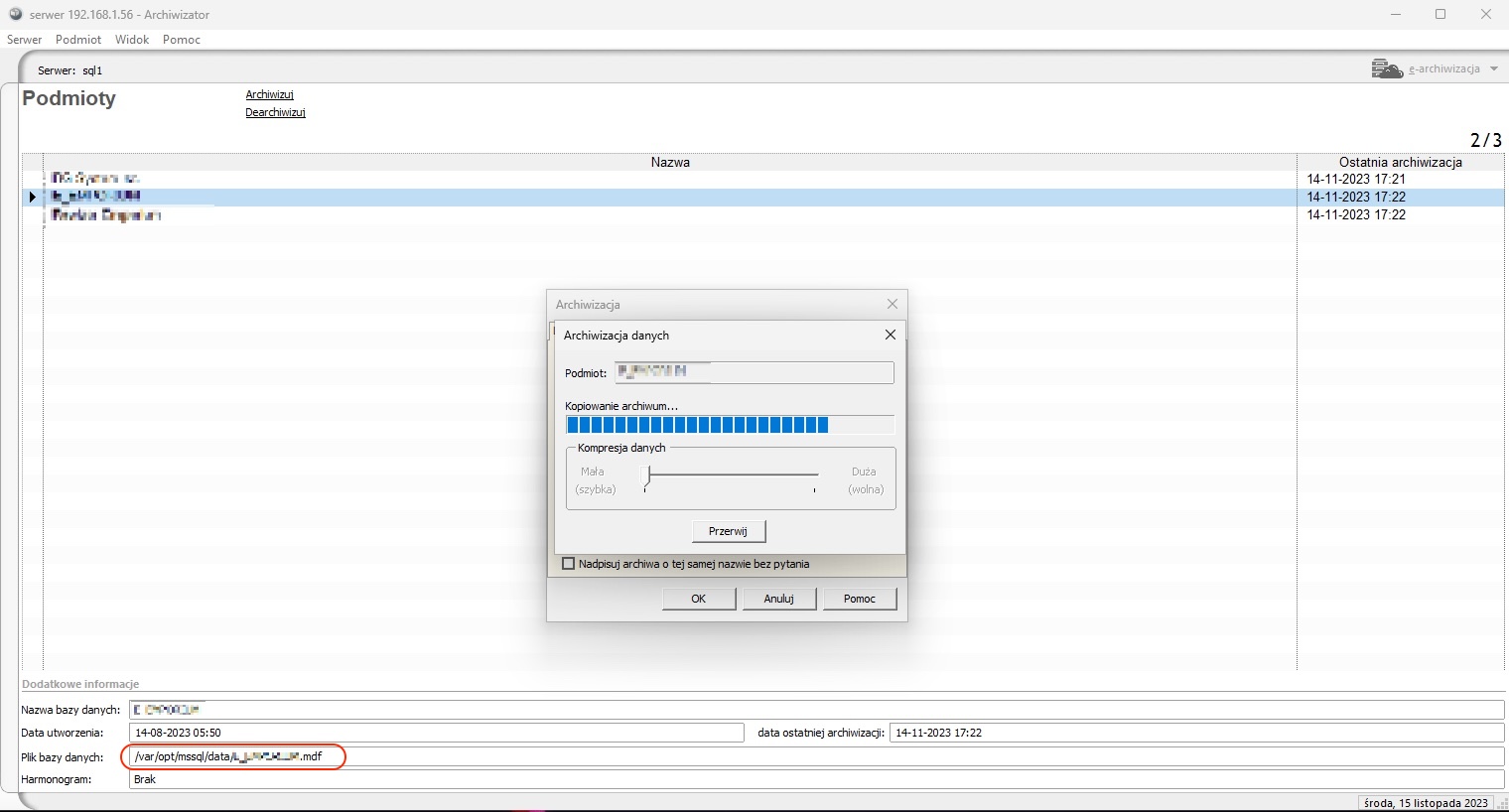
Task: Click the Archiwizator app icon in title bar
Action: pyautogui.click(x=15, y=15)
